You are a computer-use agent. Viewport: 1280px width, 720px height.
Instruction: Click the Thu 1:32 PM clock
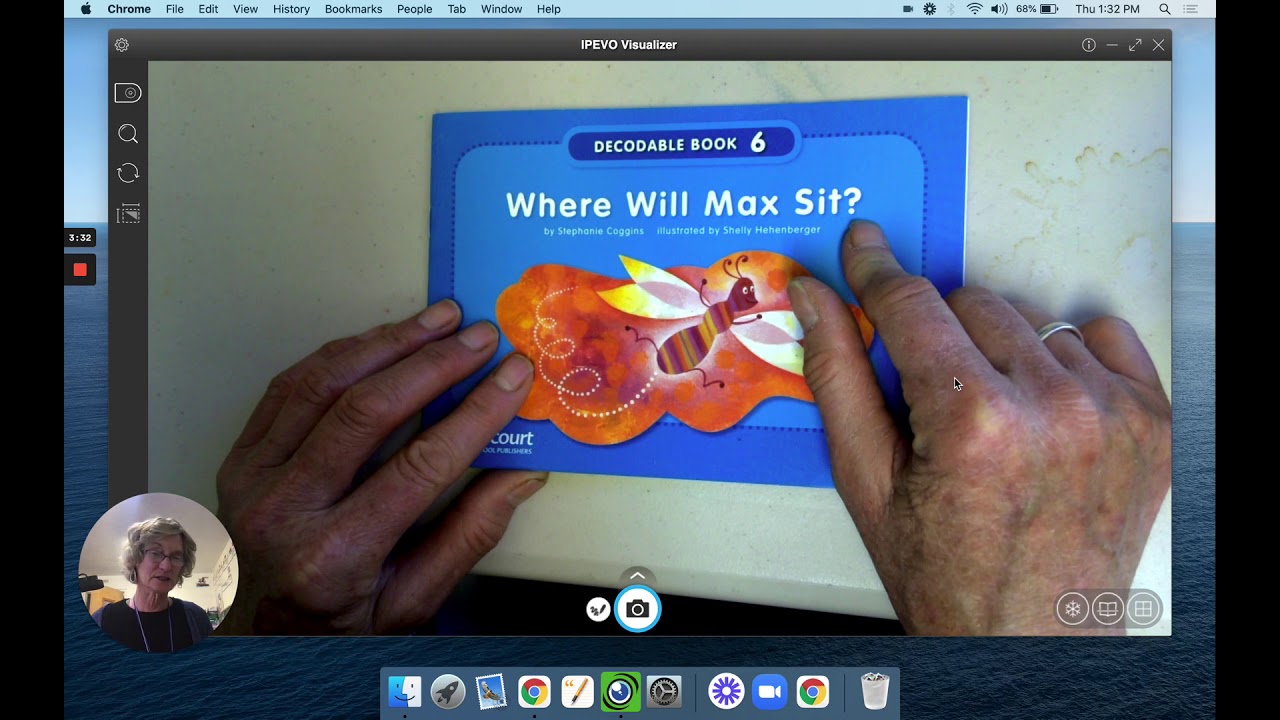tap(1107, 9)
